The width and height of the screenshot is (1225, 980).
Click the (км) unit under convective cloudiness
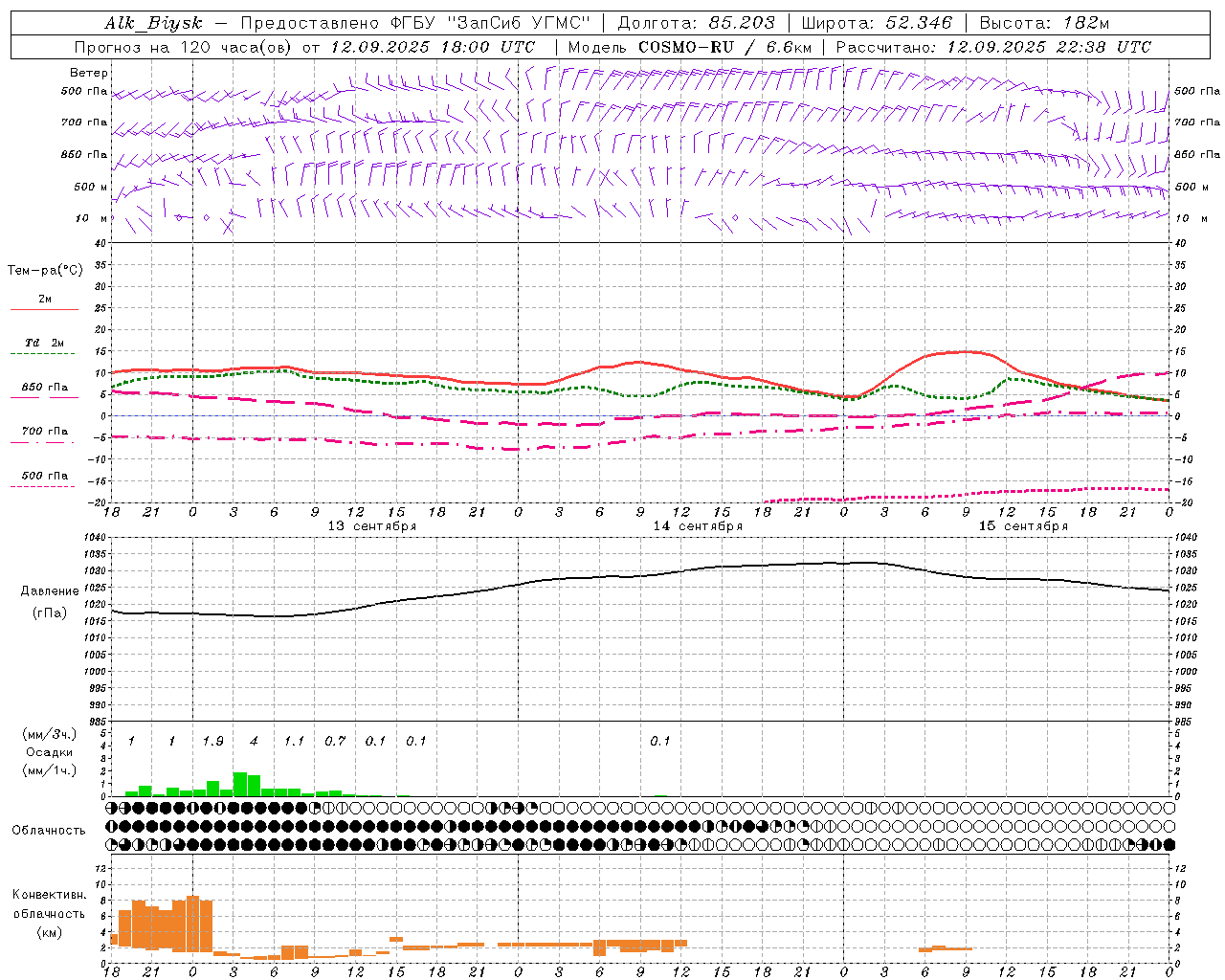pyautogui.click(x=49, y=932)
